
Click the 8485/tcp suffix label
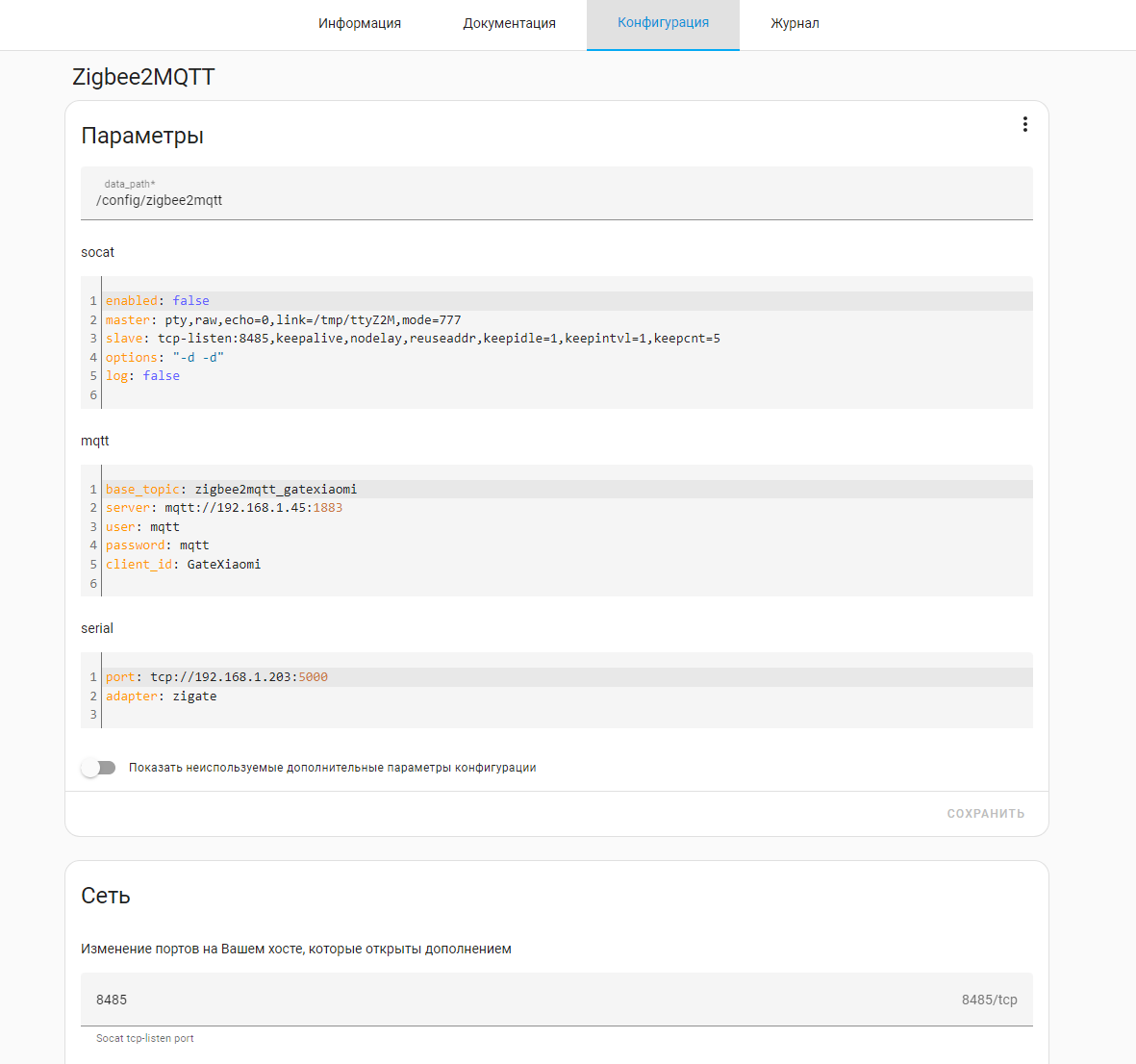pos(989,1000)
